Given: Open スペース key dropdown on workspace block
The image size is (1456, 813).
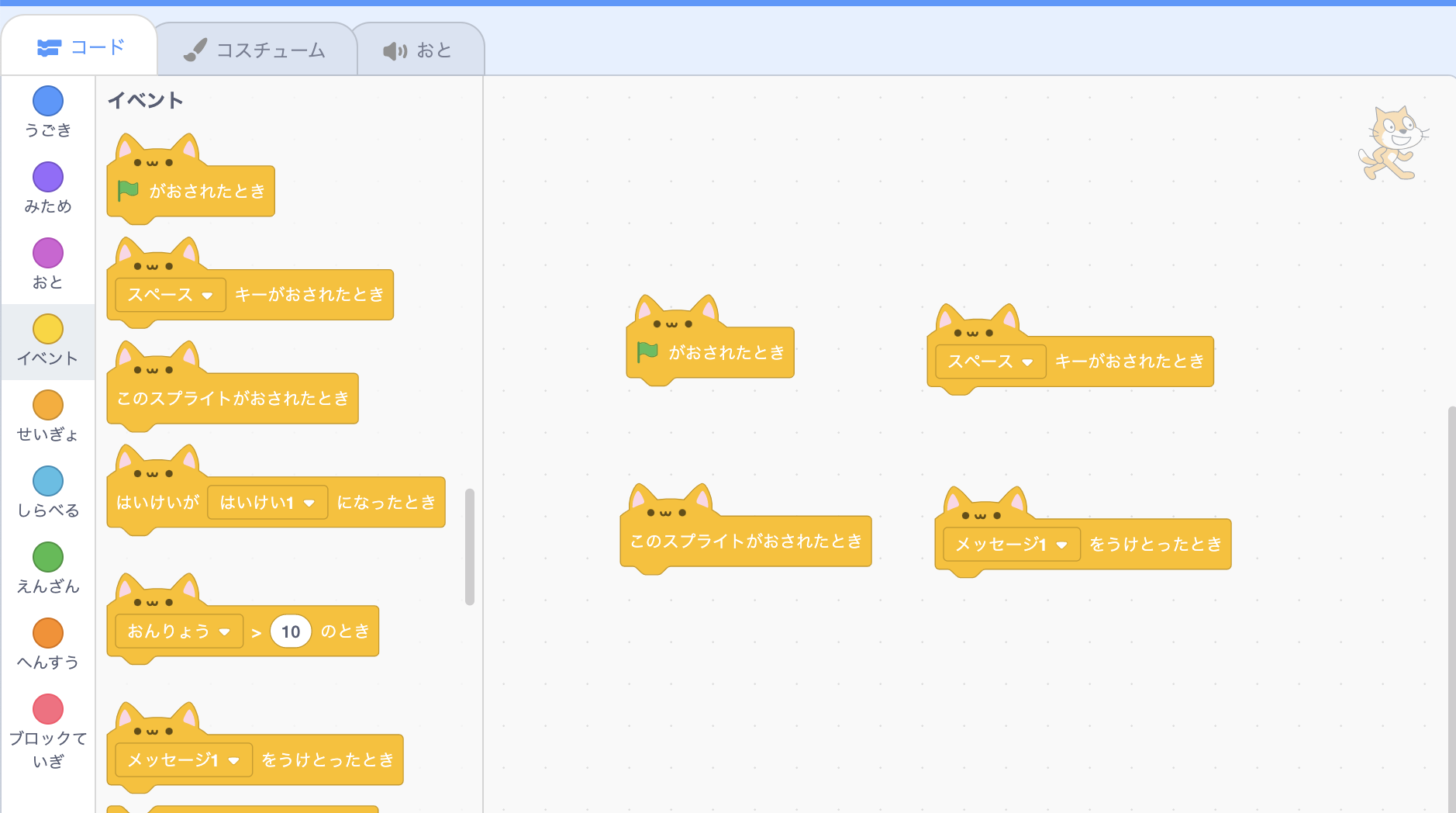Looking at the screenshot, I should click(x=991, y=362).
